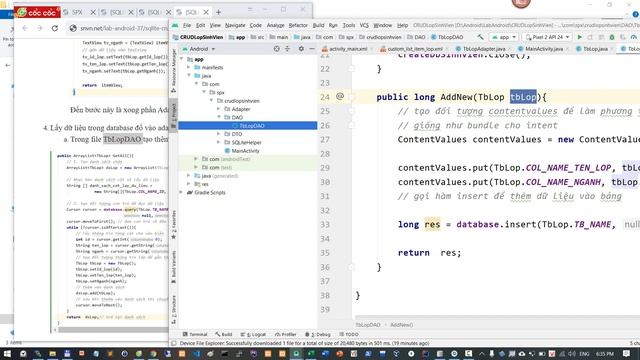Open the Windows notification center icon

click(627, 353)
